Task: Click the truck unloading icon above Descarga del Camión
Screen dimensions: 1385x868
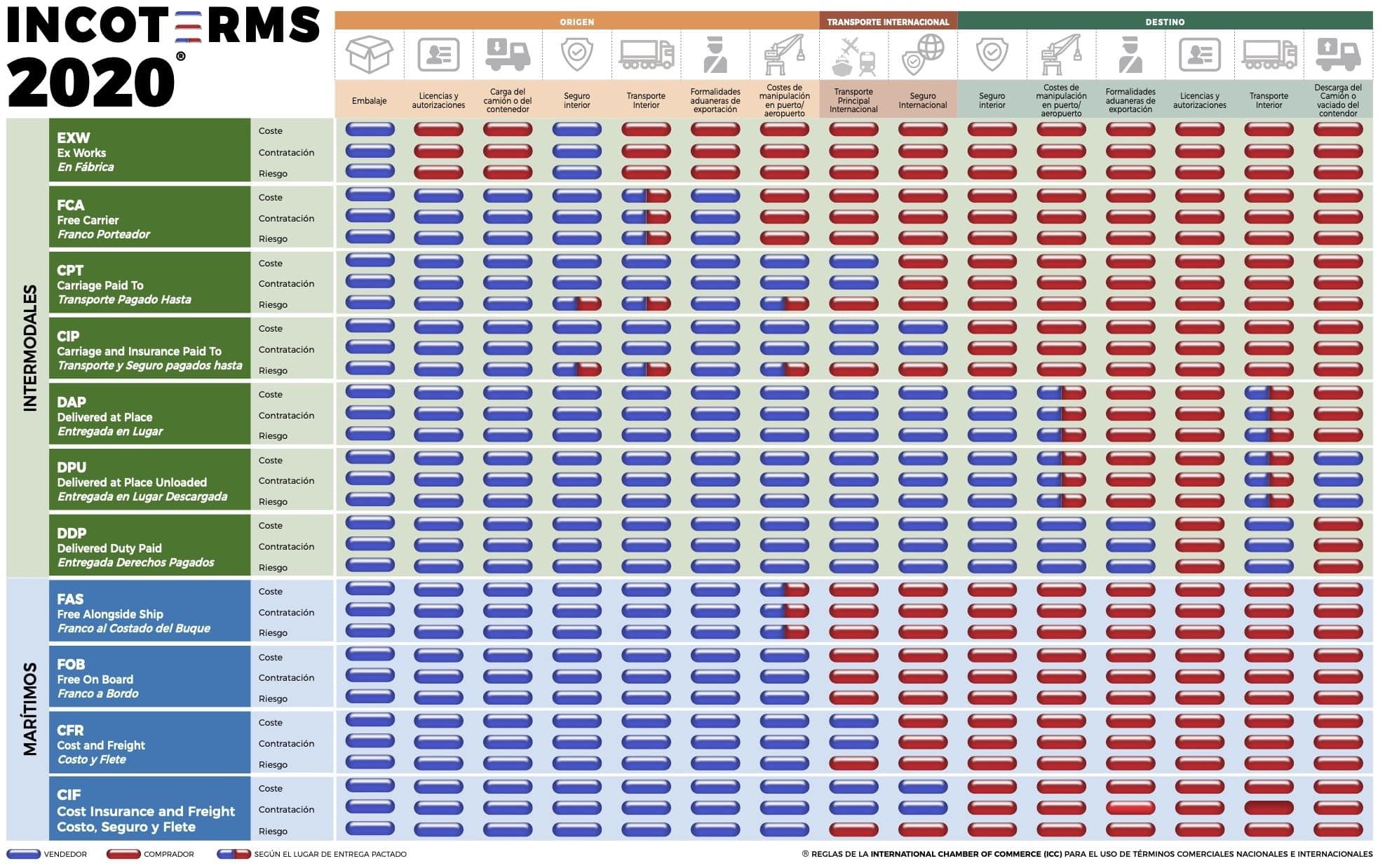Action: click(x=1338, y=55)
